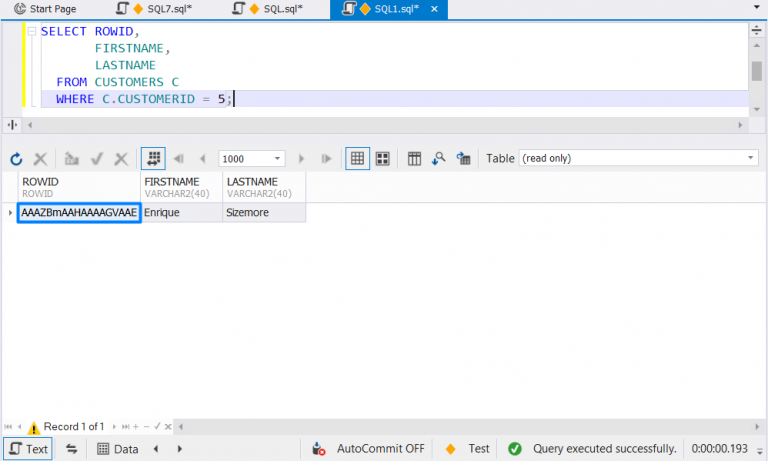Switch to the SQL7.sql tab

click(x=156, y=9)
